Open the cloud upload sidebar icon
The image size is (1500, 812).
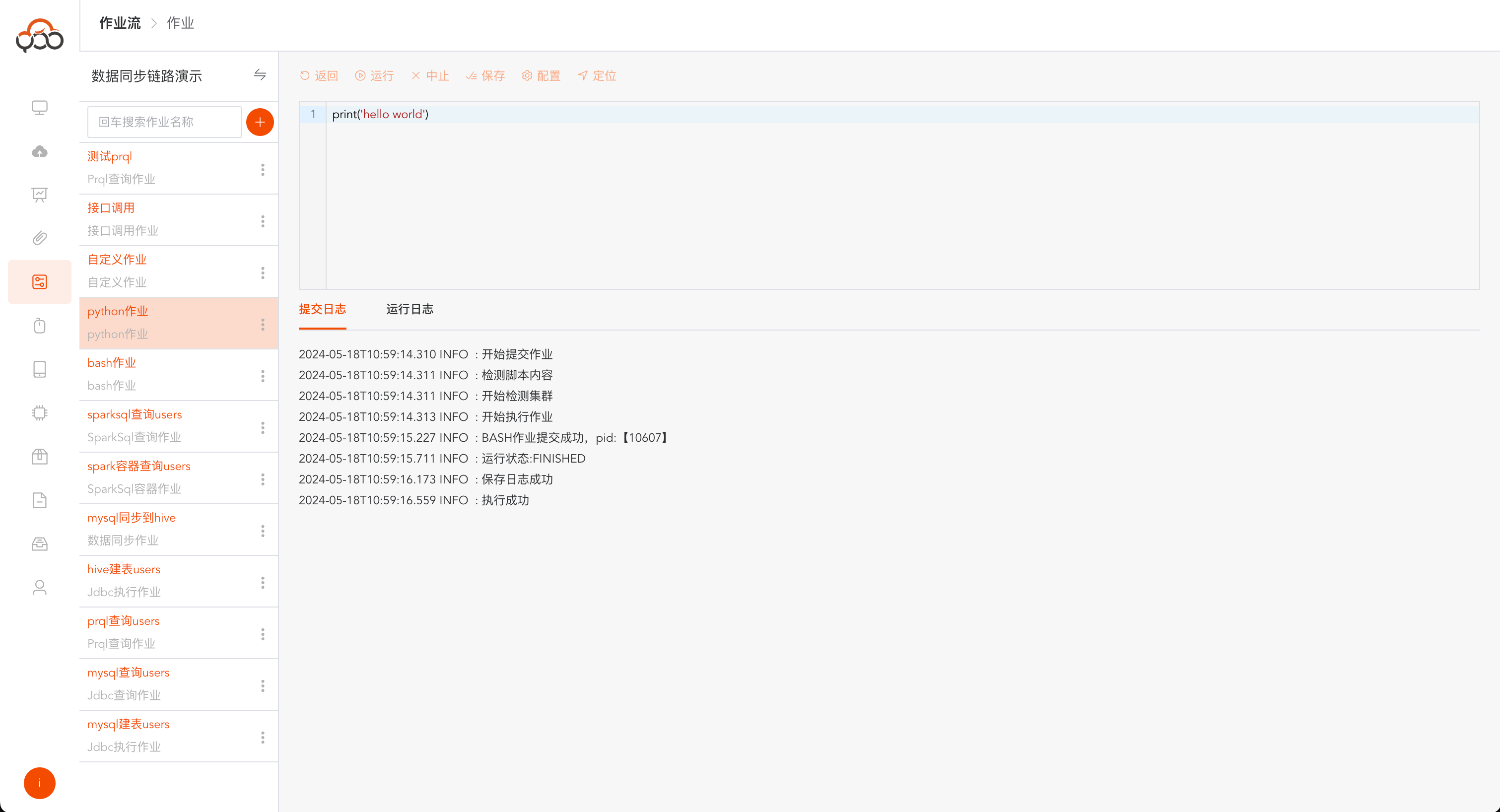40,151
